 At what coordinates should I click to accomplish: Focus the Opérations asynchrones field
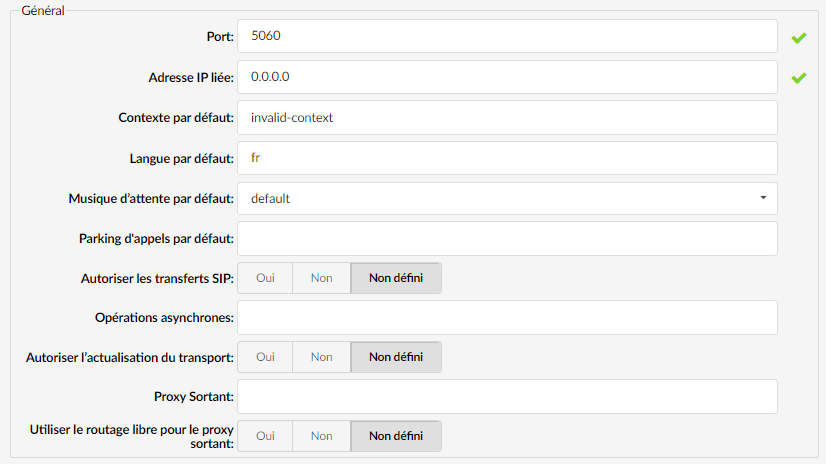[507, 318]
